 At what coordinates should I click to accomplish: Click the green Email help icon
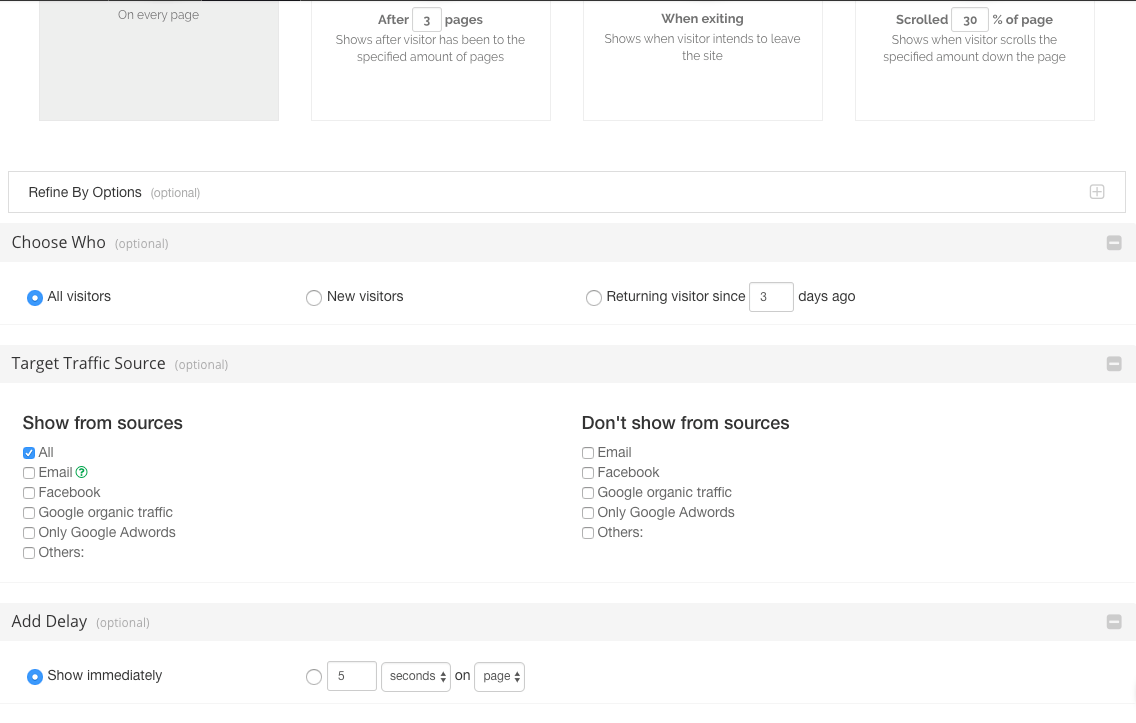[x=82, y=473]
